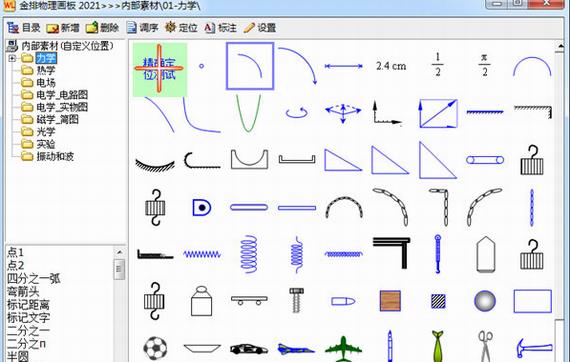Click the 标注 toolbar button
The height and width of the screenshot is (362, 570).
220,28
